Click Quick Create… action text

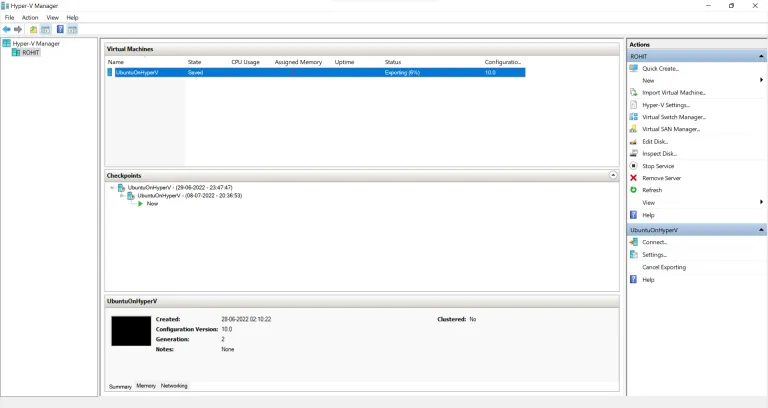tap(660, 69)
